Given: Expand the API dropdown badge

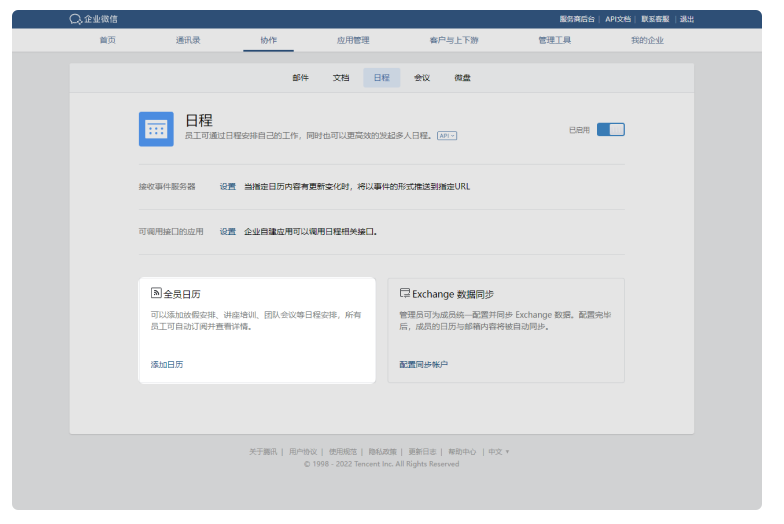Looking at the screenshot, I should tap(447, 135).
